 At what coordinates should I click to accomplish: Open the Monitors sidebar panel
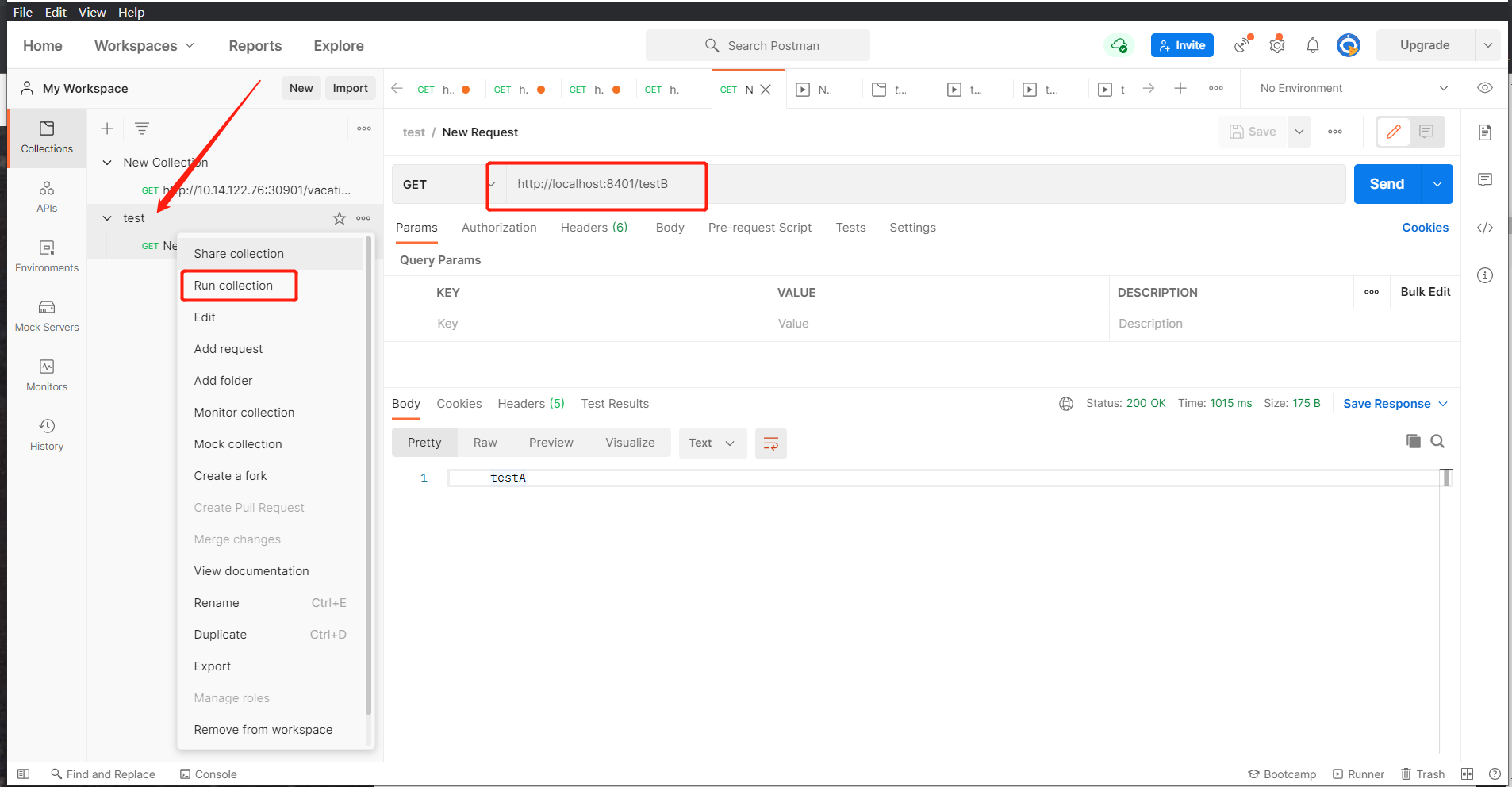47,375
